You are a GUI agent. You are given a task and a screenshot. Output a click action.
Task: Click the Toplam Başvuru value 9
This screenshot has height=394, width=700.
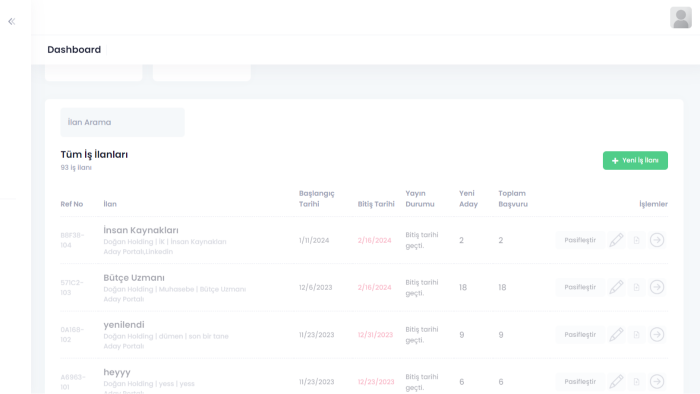click(x=501, y=335)
